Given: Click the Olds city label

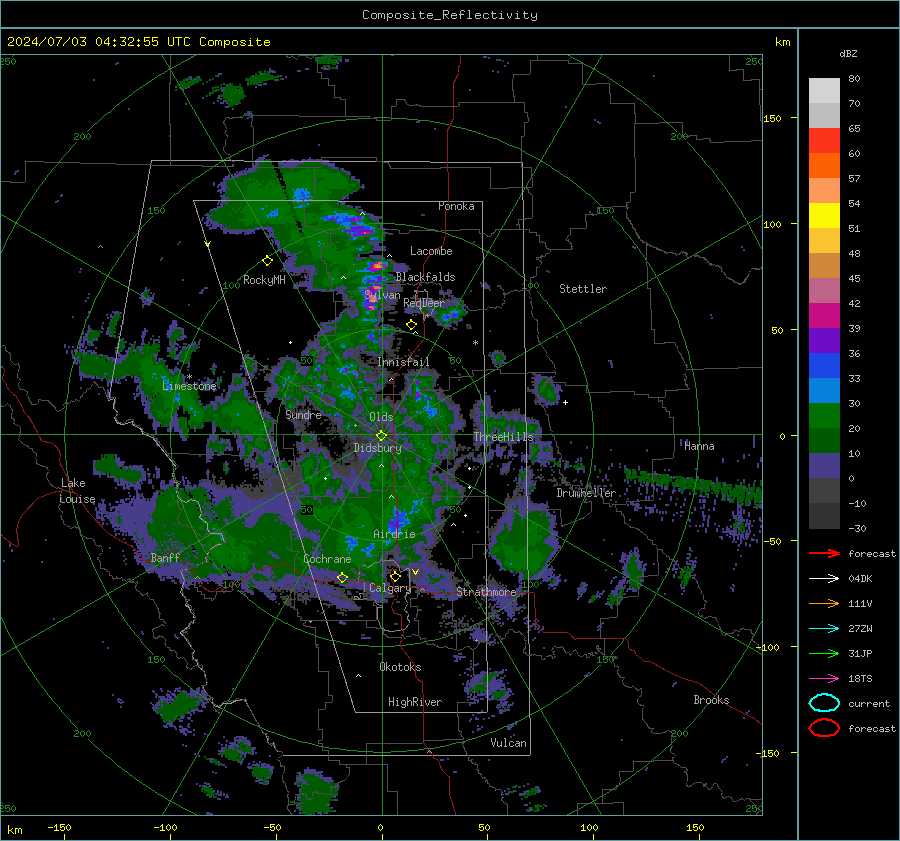Looking at the screenshot, I should 381,416.
